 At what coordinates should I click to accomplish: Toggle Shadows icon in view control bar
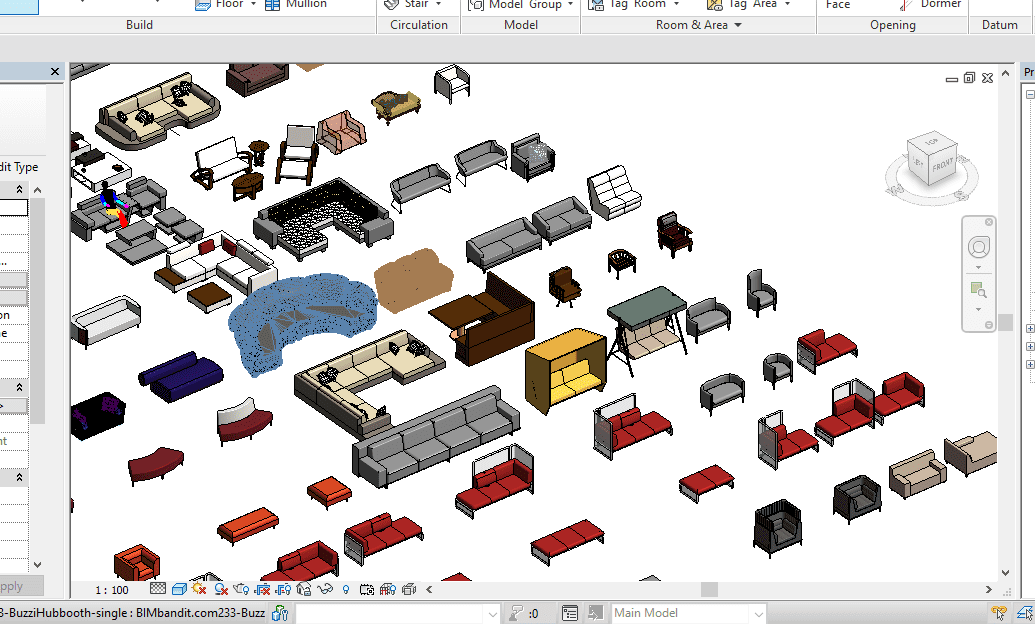point(219,590)
